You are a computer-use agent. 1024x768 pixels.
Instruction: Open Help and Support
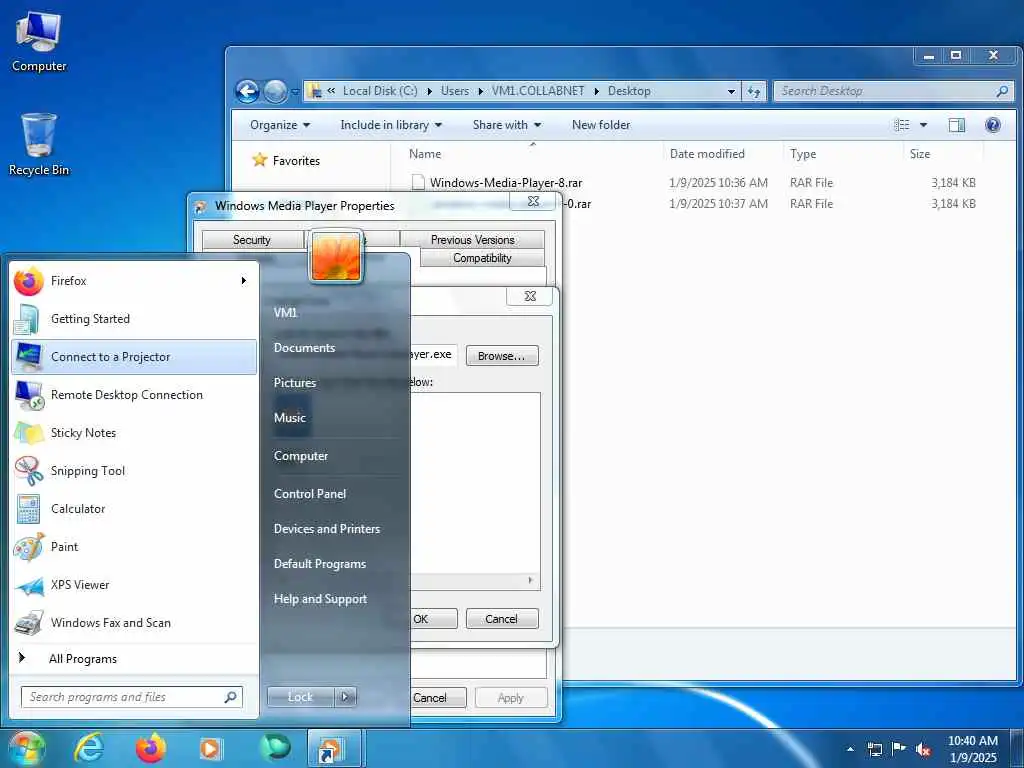[320, 599]
